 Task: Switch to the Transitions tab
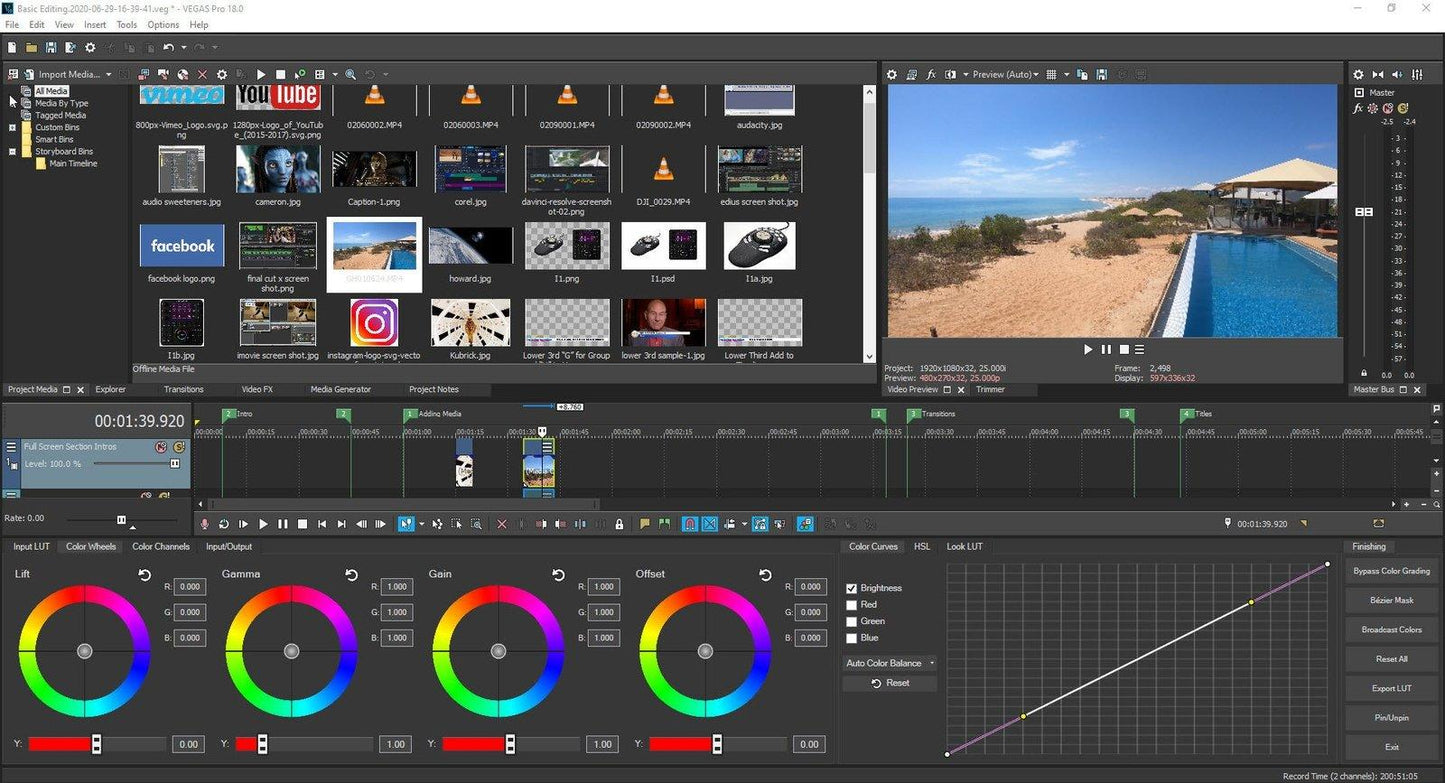(x=183, y=389)
